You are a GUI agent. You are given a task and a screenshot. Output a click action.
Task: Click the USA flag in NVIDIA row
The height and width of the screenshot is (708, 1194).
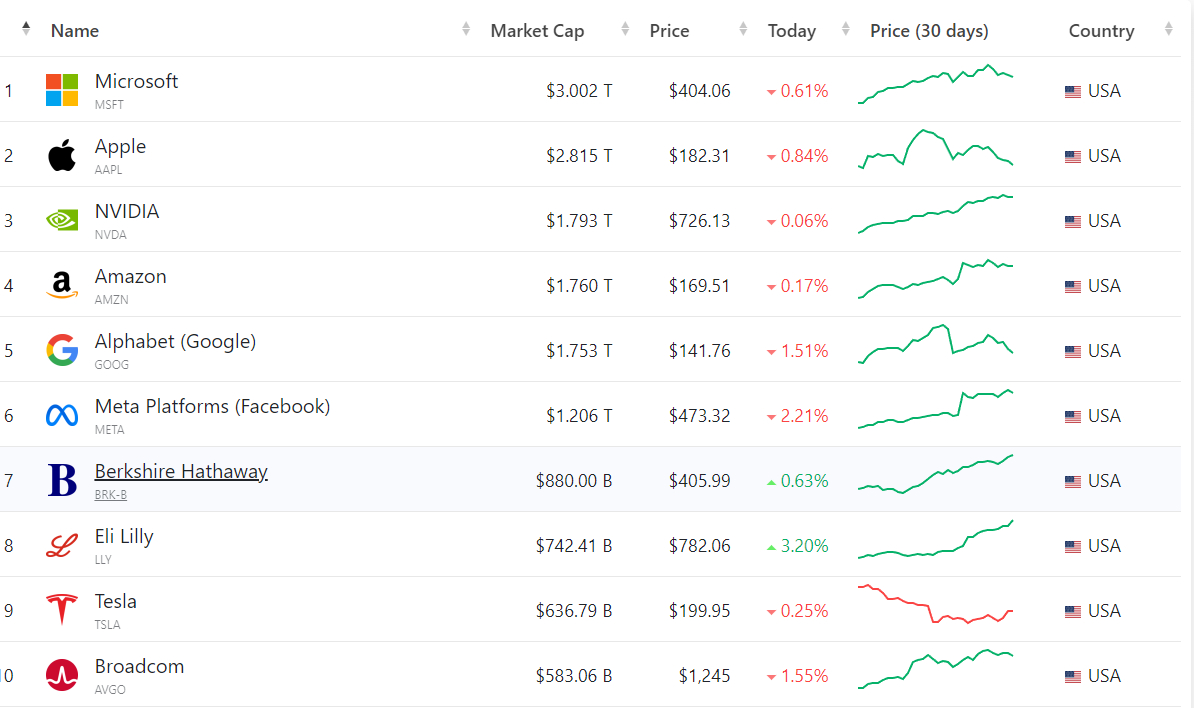(1073, 222)
